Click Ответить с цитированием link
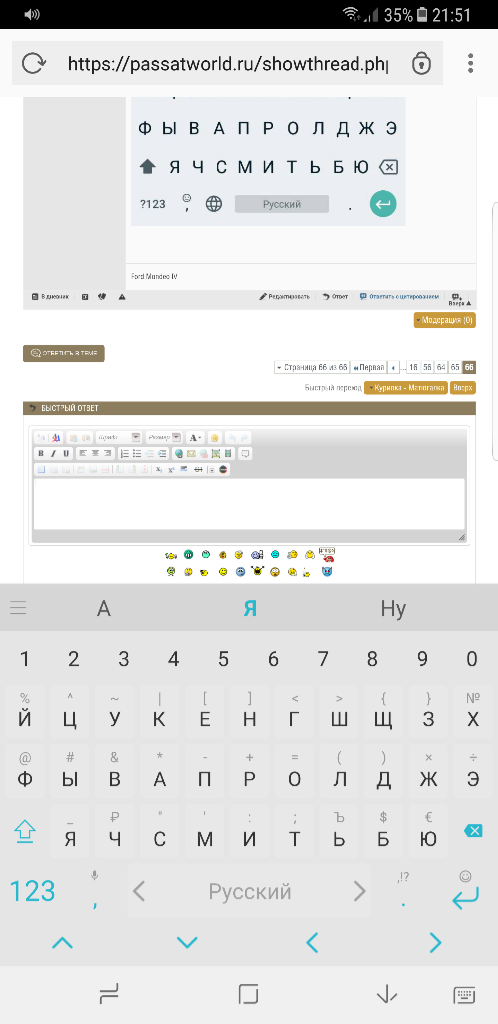498x1024 pixels. tap(399, 296)
